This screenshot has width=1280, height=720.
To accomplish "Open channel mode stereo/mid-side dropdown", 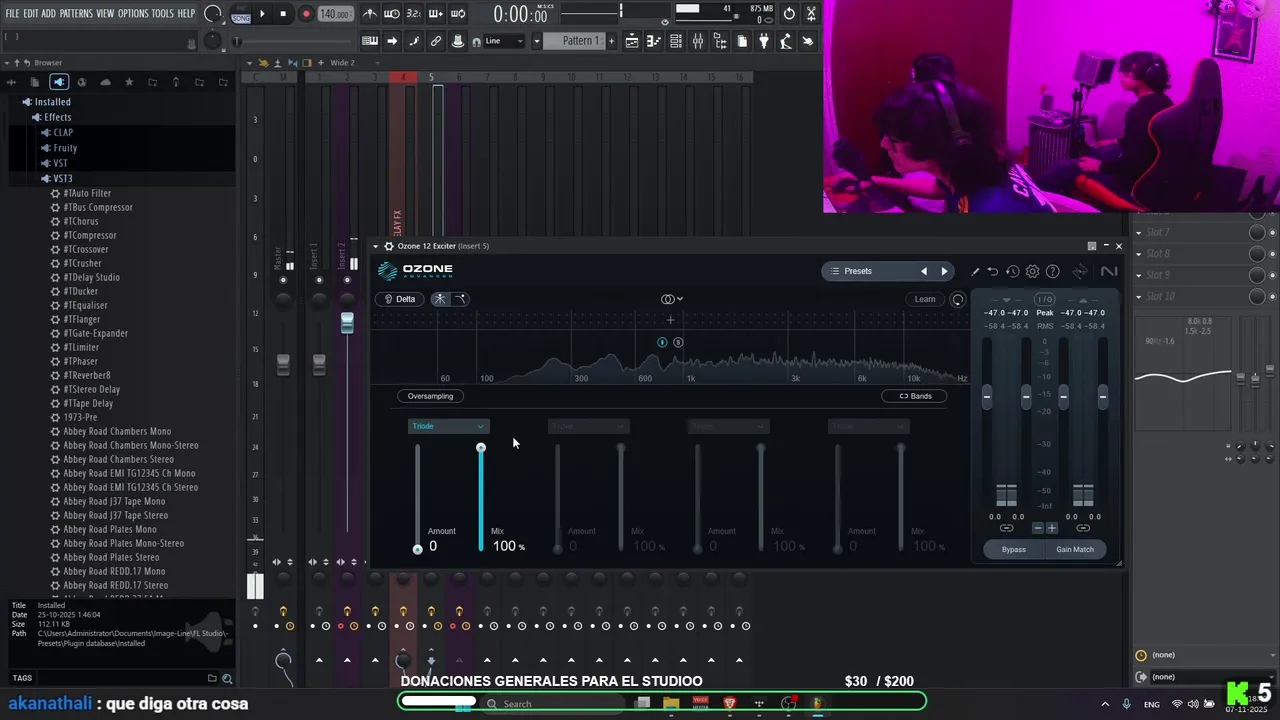I will (x=672, y=299).
